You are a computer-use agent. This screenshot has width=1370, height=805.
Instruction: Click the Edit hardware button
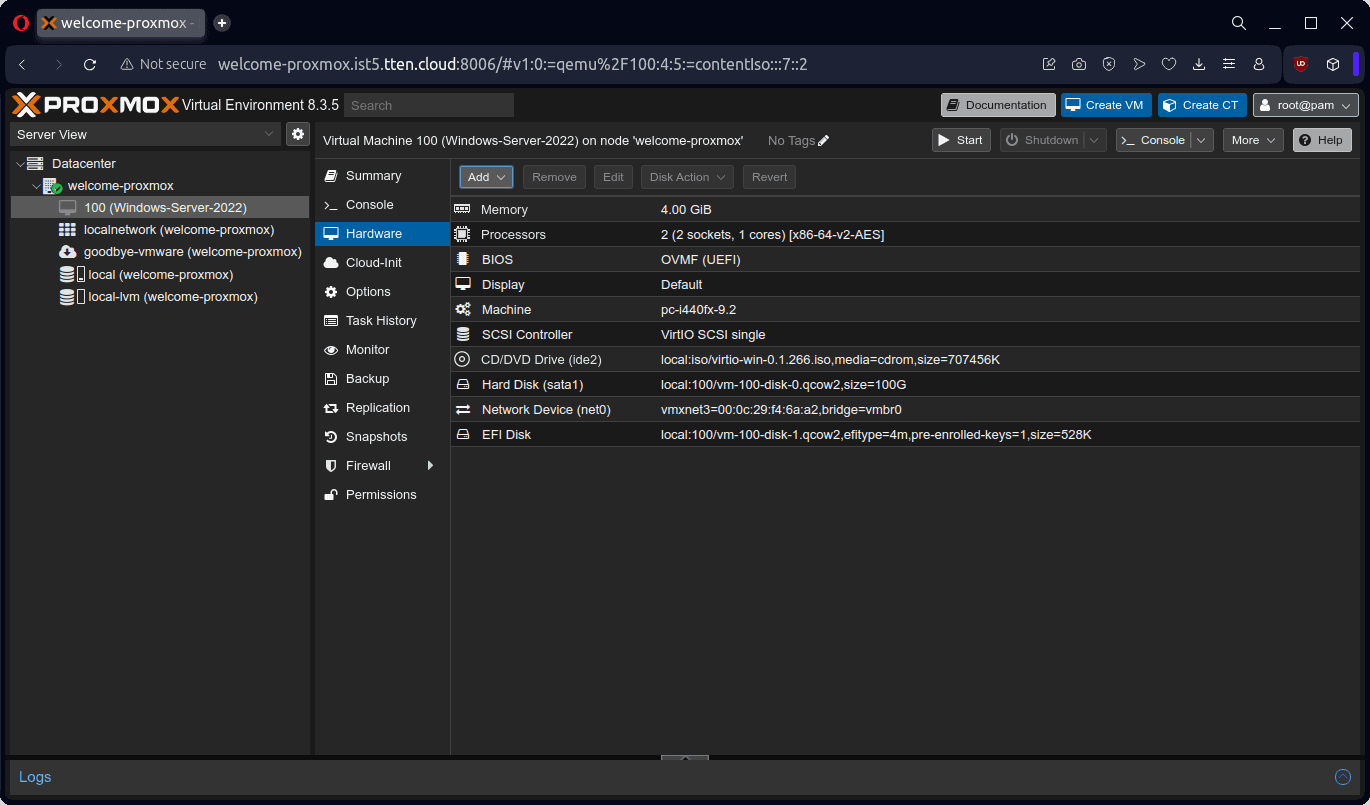pos(613,177)
